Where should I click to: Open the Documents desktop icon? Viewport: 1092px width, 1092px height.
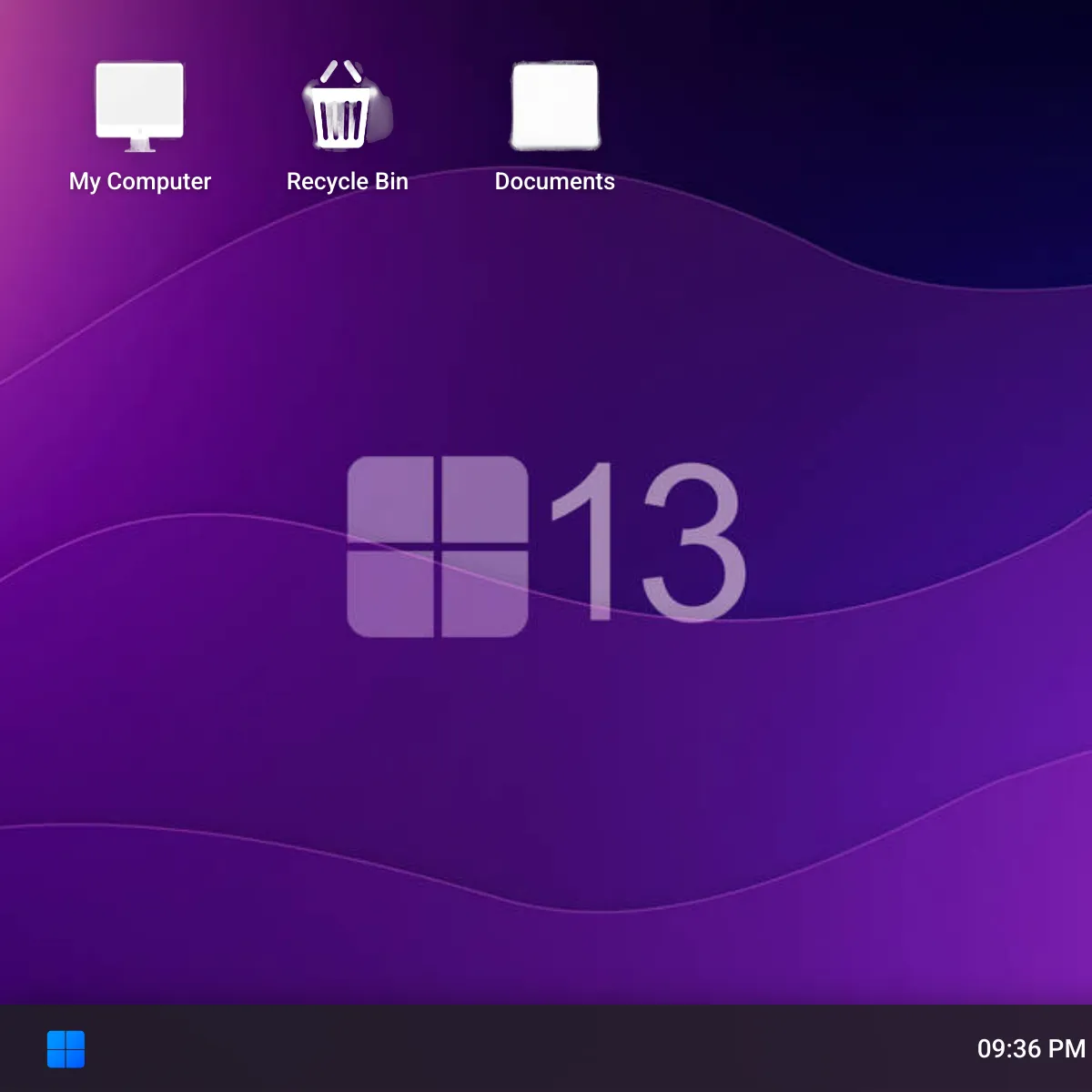555,106
